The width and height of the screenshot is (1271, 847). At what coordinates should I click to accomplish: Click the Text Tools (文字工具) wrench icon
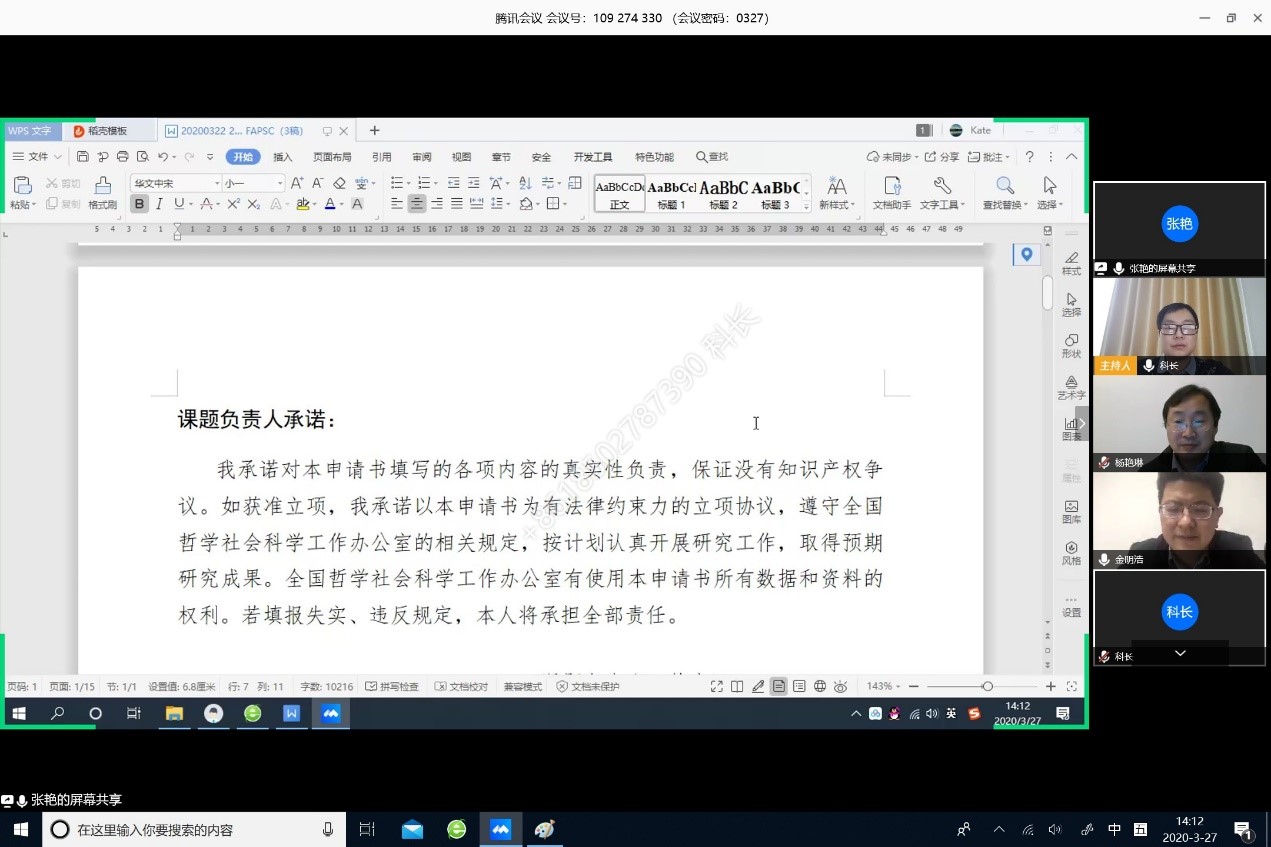coord(941,186)
